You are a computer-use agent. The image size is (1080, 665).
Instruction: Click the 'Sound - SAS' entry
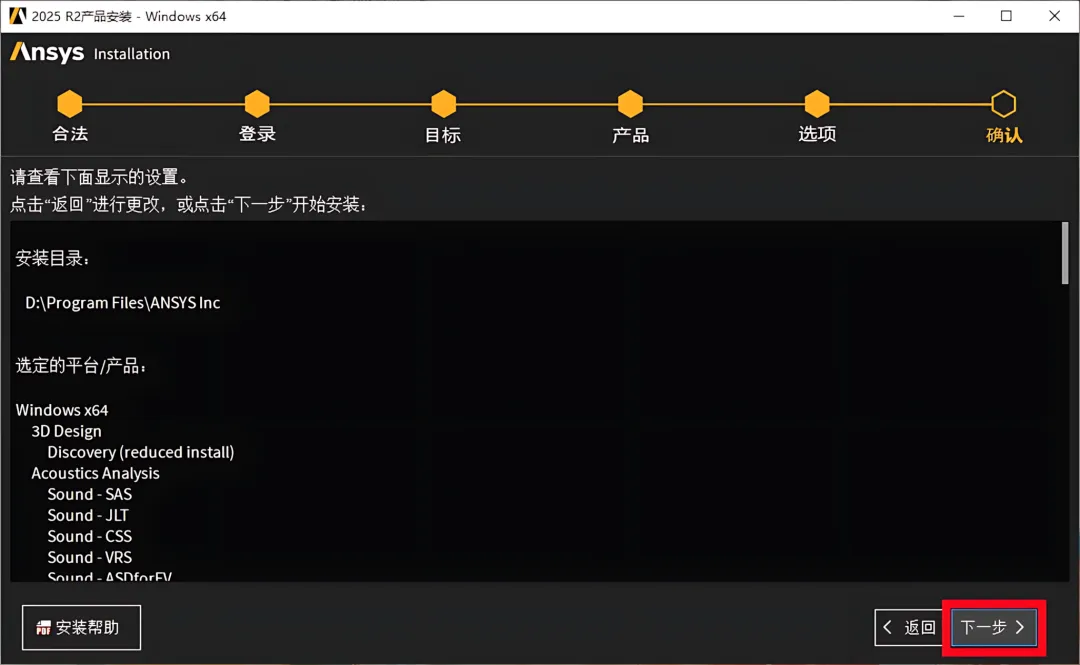90,494
